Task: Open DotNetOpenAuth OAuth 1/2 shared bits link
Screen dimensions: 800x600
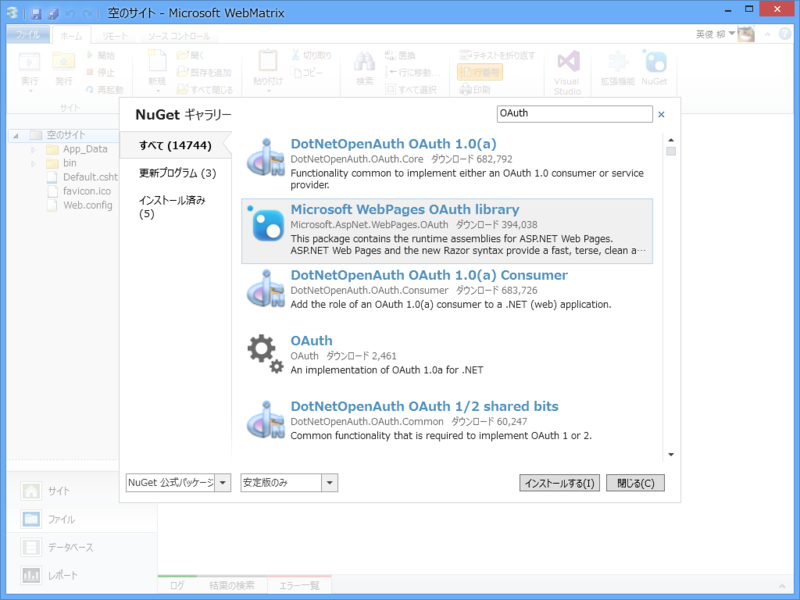Action: pos(424,406)
